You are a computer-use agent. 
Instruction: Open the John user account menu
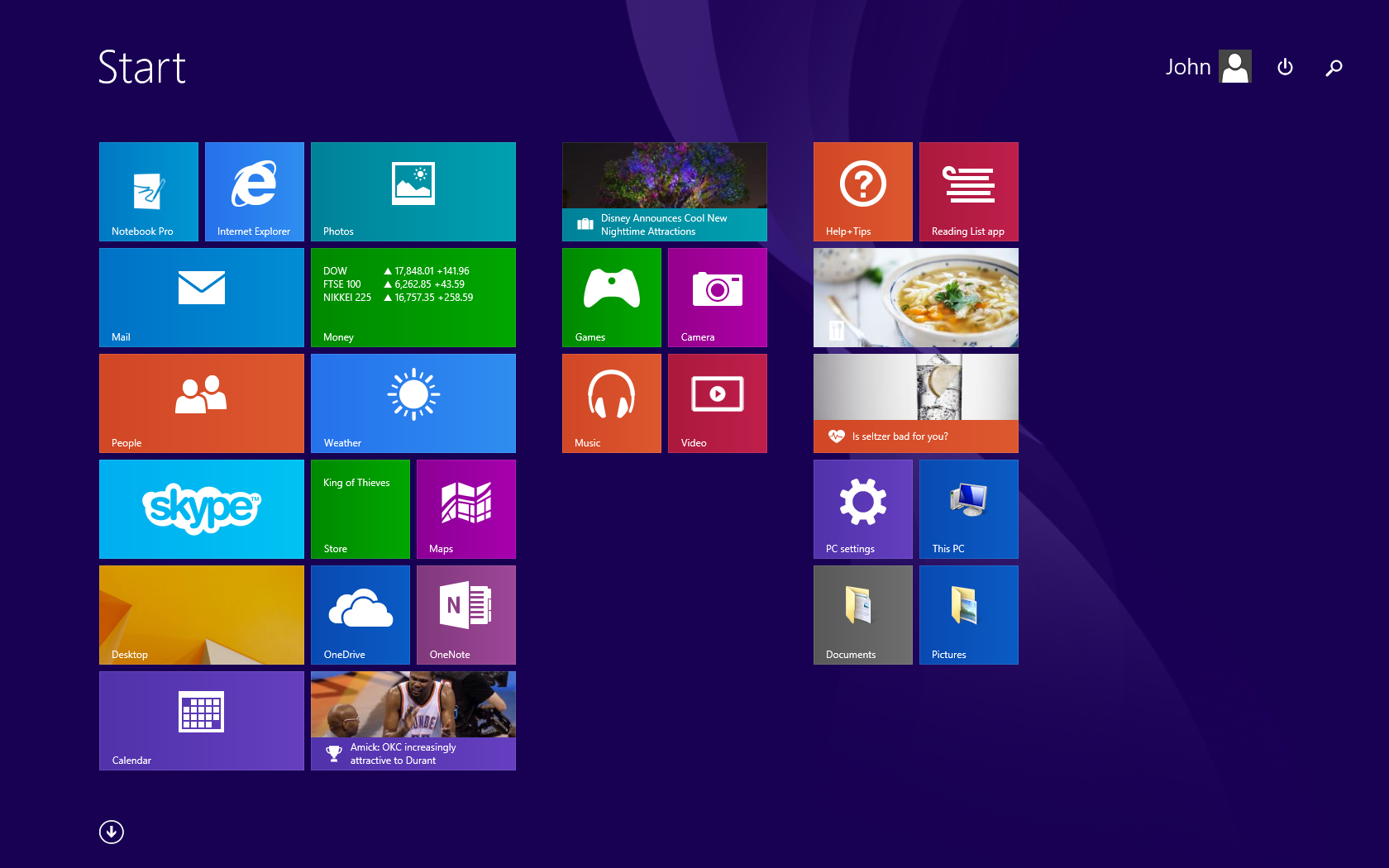tap(1208, 66)
